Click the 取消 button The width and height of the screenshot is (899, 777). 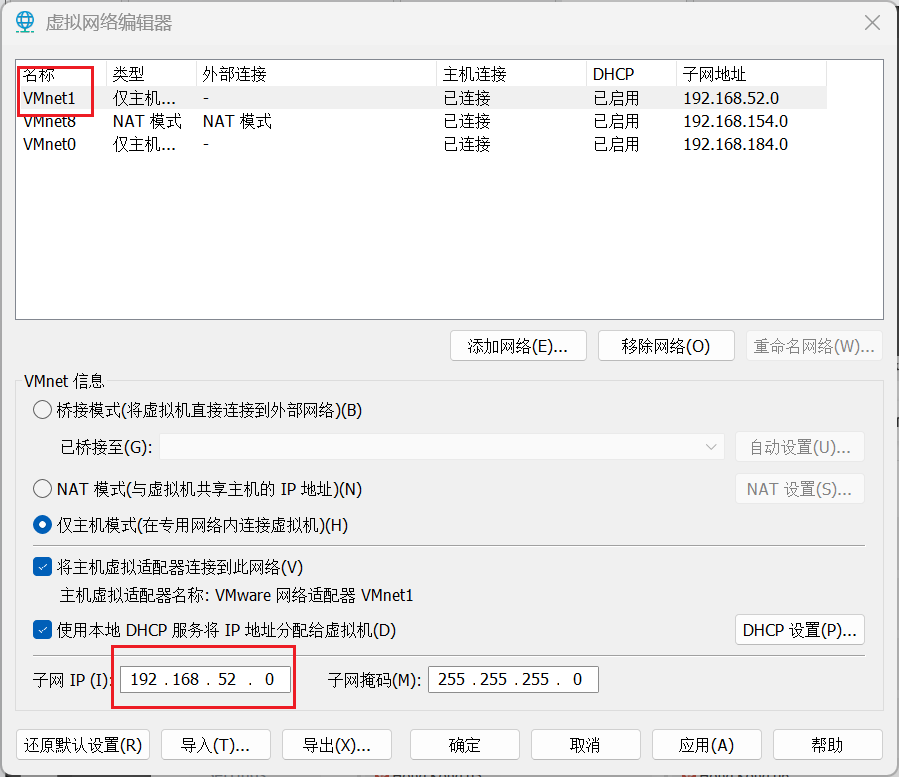pyautogui.click(x=585, y=745)
